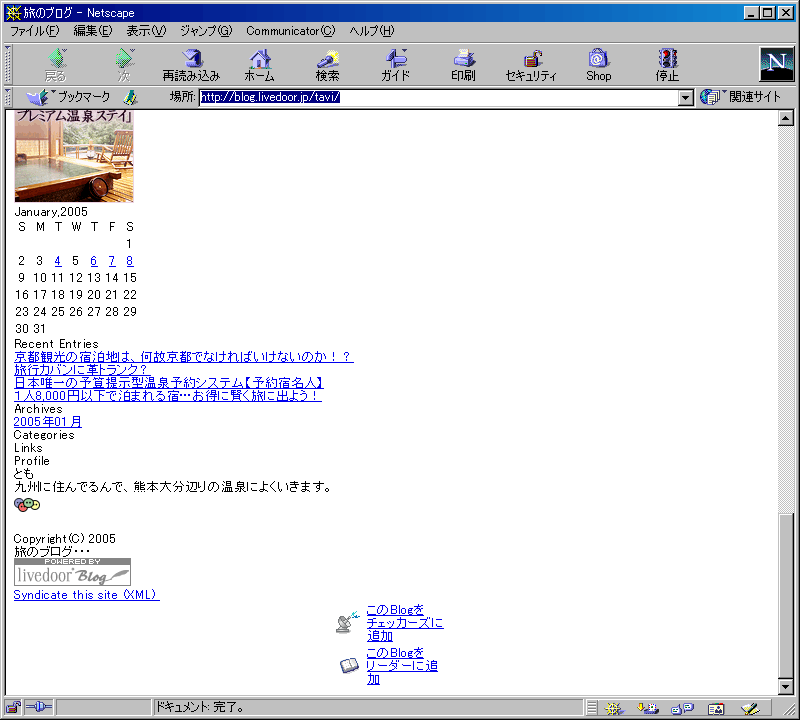This screenshot has height=720, width=800.
Task: Open entry 1人8,000円以下で泊まれる宿
Action: pos(168,395)
